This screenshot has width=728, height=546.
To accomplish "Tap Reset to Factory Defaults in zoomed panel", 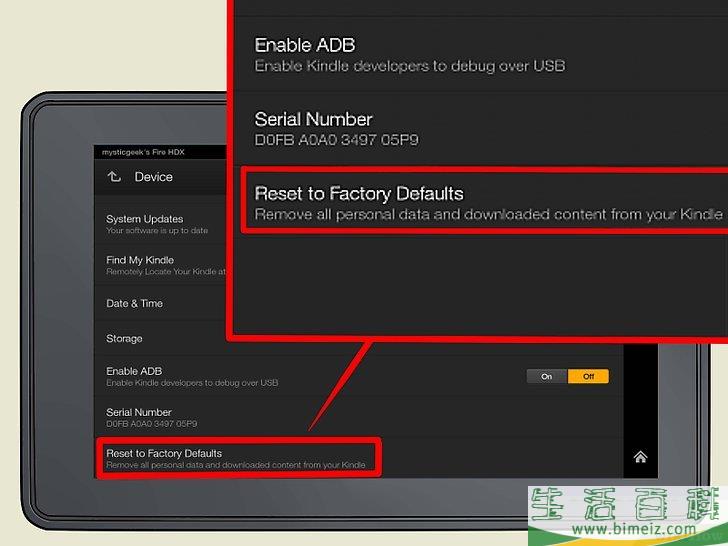I will pos(486,202).
